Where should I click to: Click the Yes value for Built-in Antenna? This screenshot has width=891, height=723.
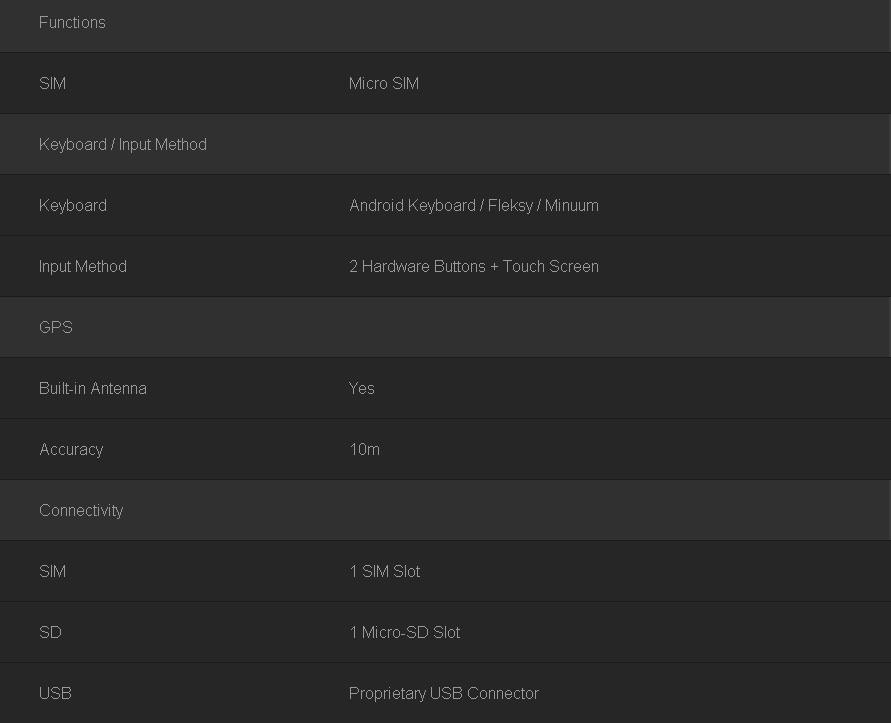(362, 388)
